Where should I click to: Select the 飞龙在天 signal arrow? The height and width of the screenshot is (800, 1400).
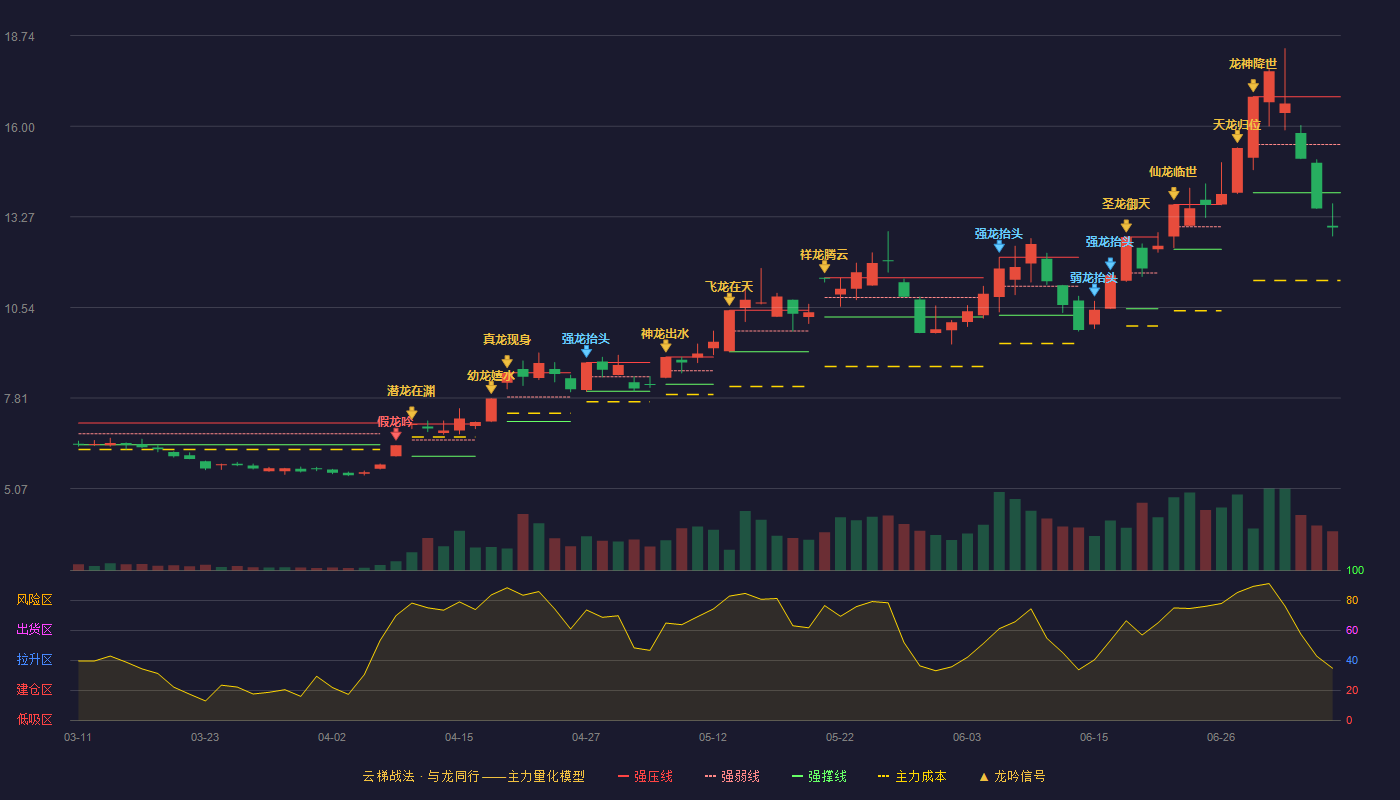pyautogui.click(x=729, y=299)
